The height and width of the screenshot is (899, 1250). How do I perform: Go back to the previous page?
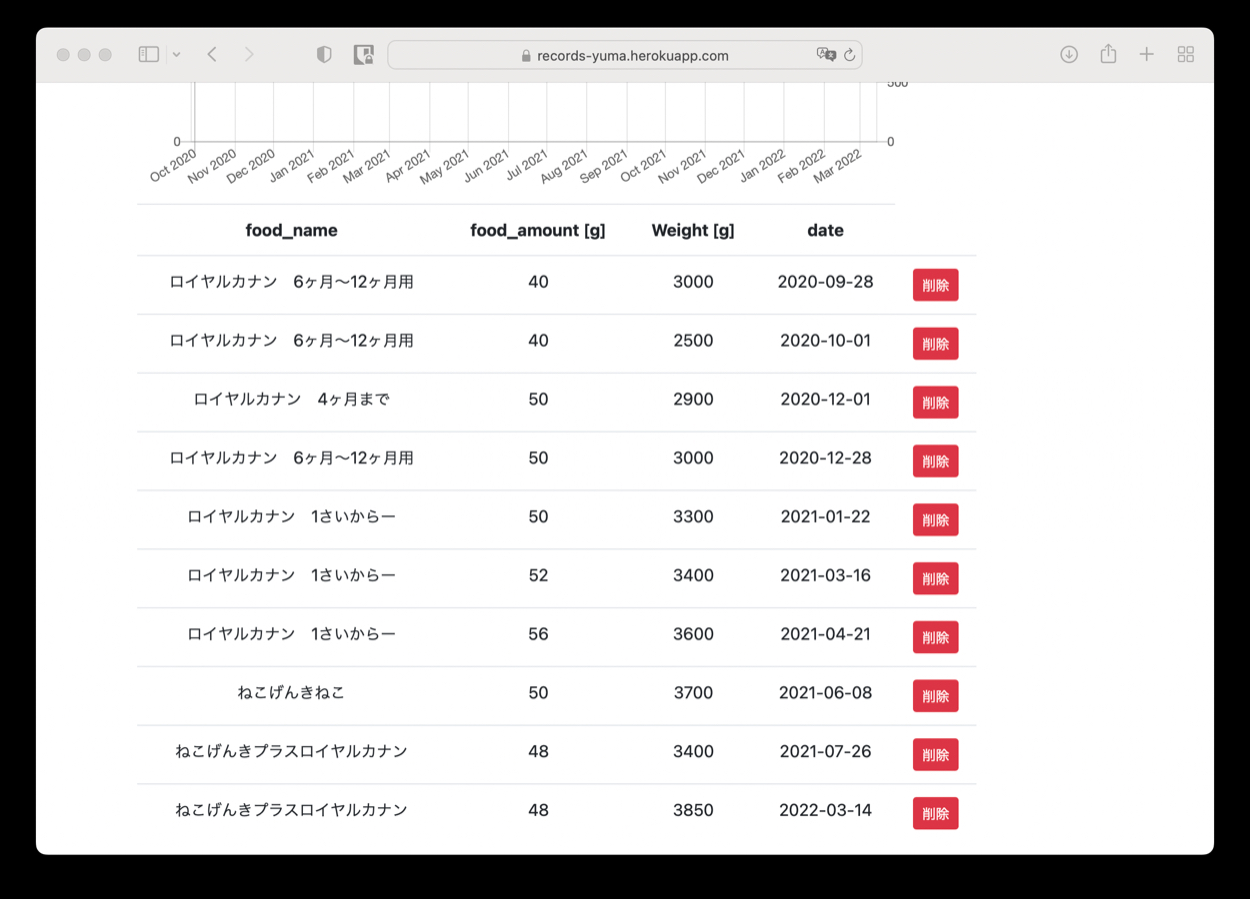(212, 55)
